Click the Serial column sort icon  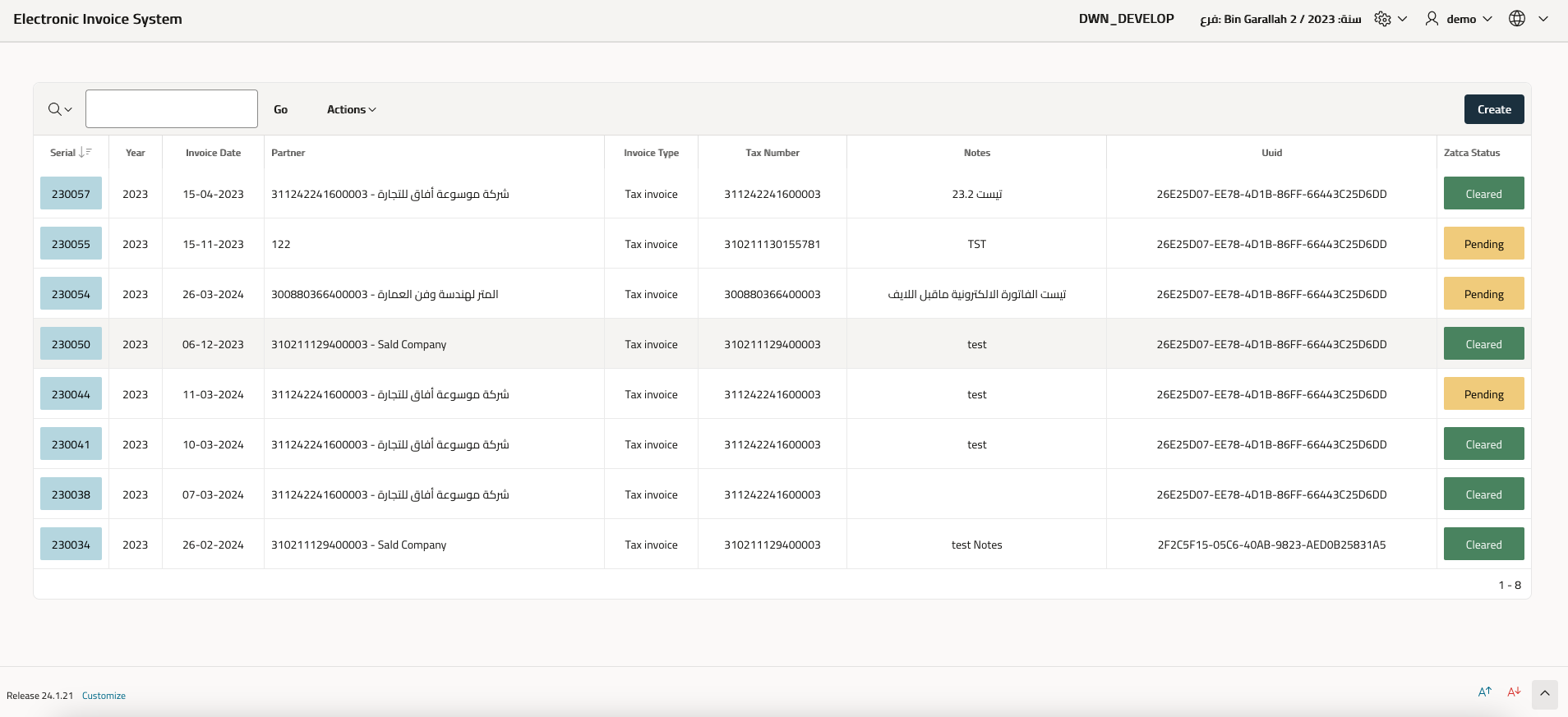pyautogui.click(x=85, y=153)
